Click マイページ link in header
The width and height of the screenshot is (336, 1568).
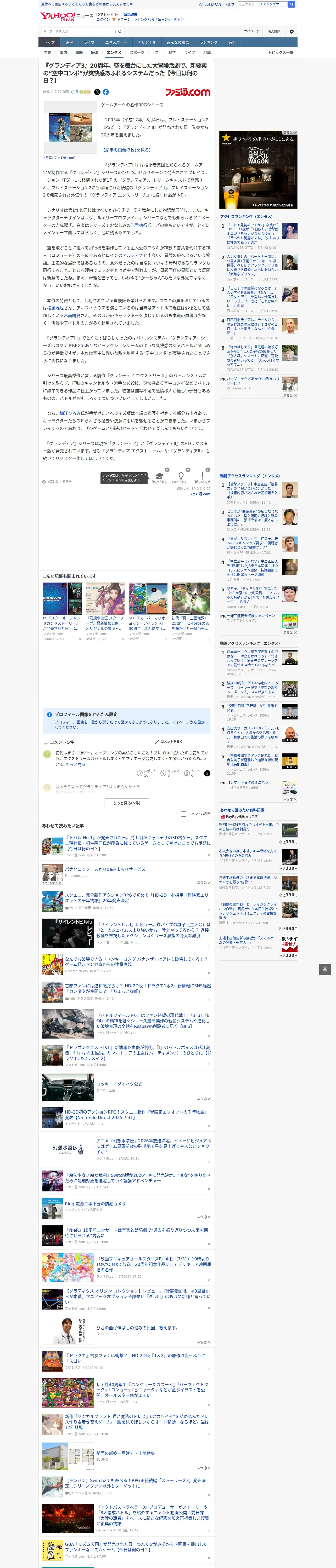click(251, 32)
